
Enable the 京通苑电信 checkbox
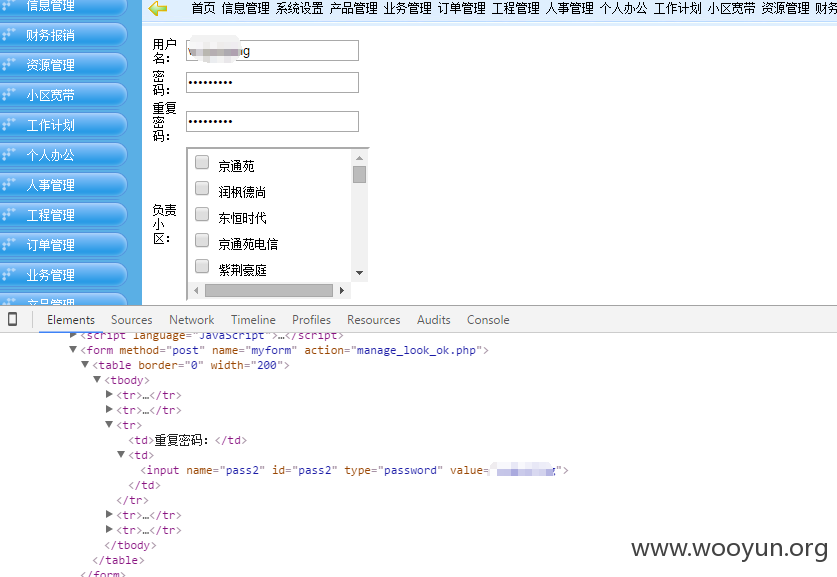coord(202,240)
